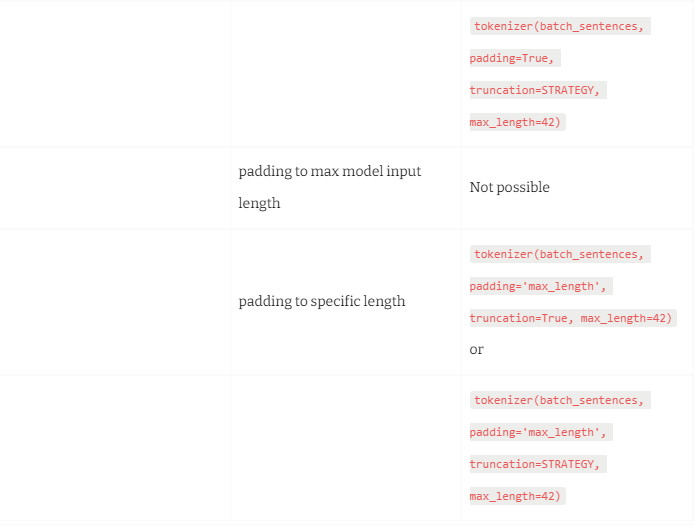Image resolution: width=696 pixels, height=530 pixels.
Task: Click the word "length" below "padding to max model input"
Action: (259, 203)
